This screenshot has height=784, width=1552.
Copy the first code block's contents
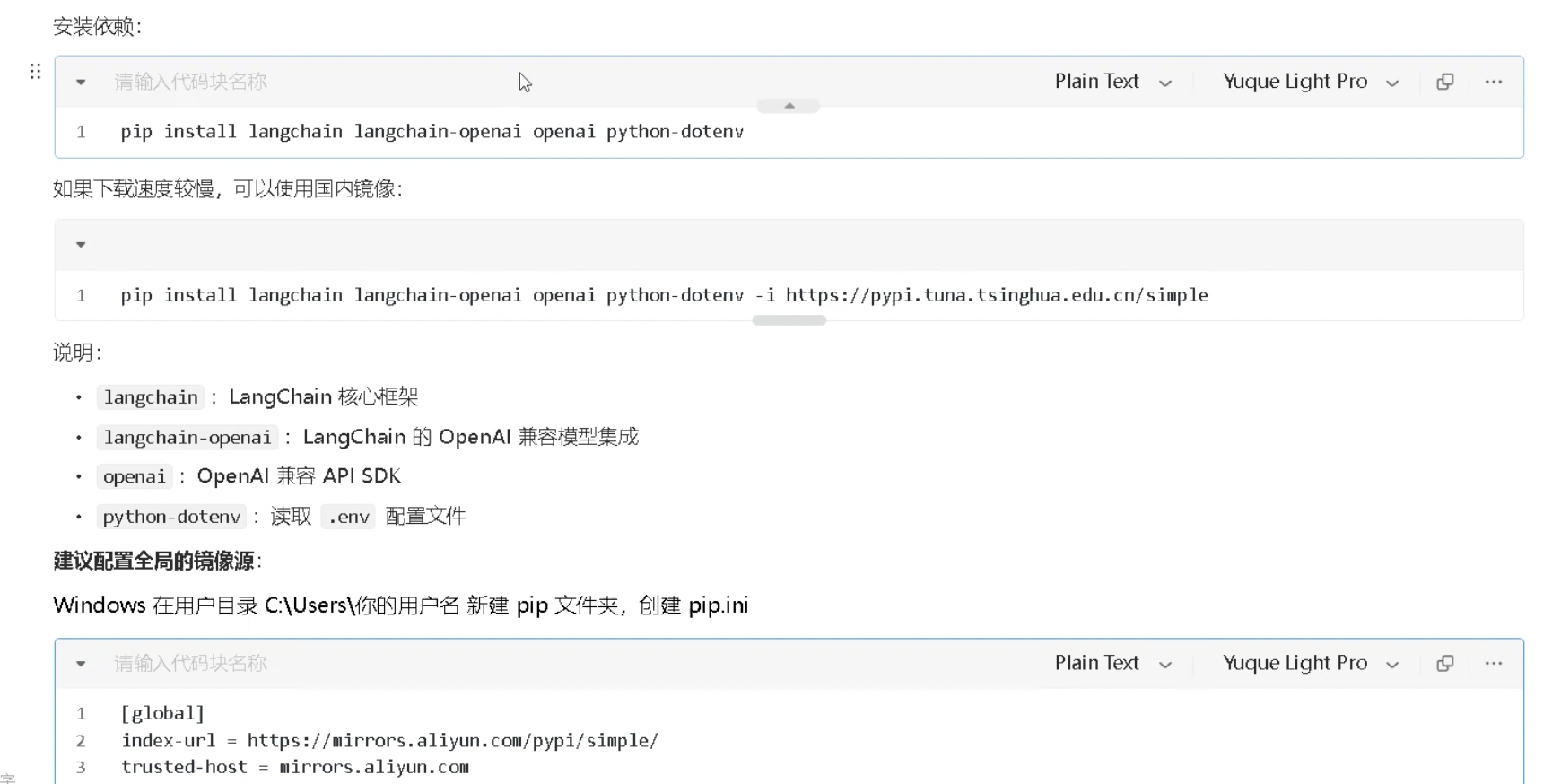[1444, 82]
